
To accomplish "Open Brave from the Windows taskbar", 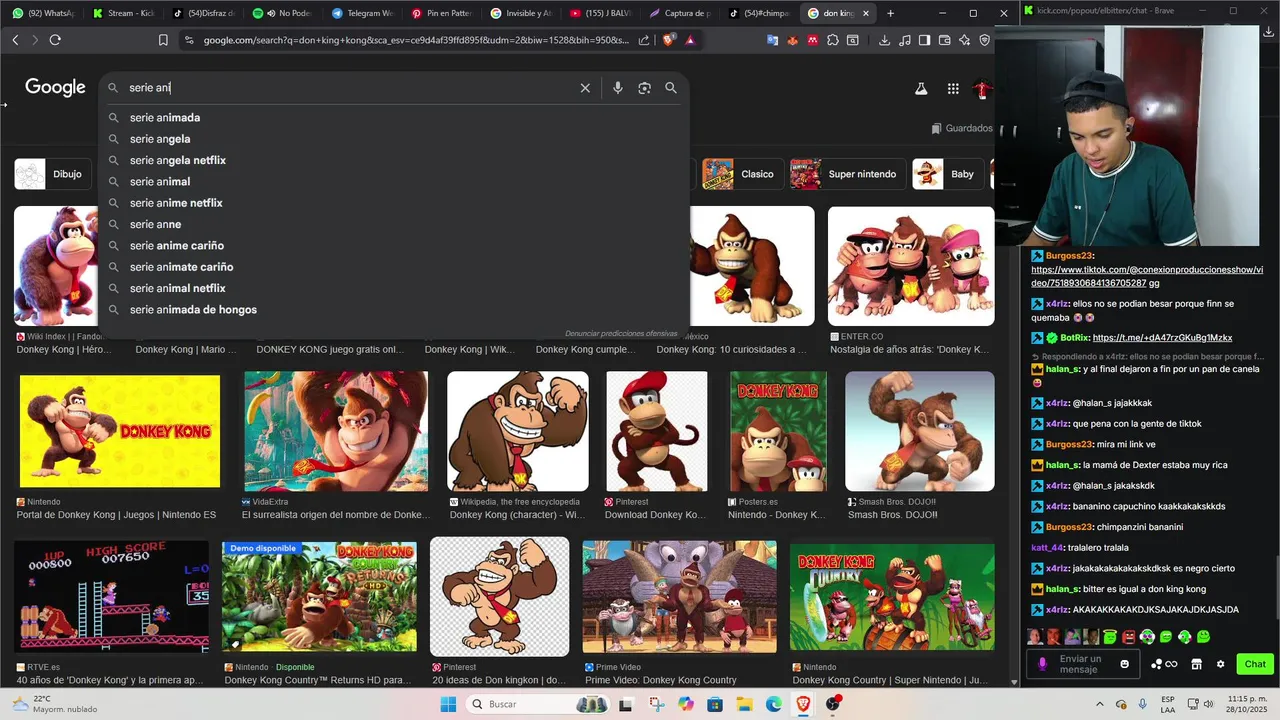I will pos(803,704).
